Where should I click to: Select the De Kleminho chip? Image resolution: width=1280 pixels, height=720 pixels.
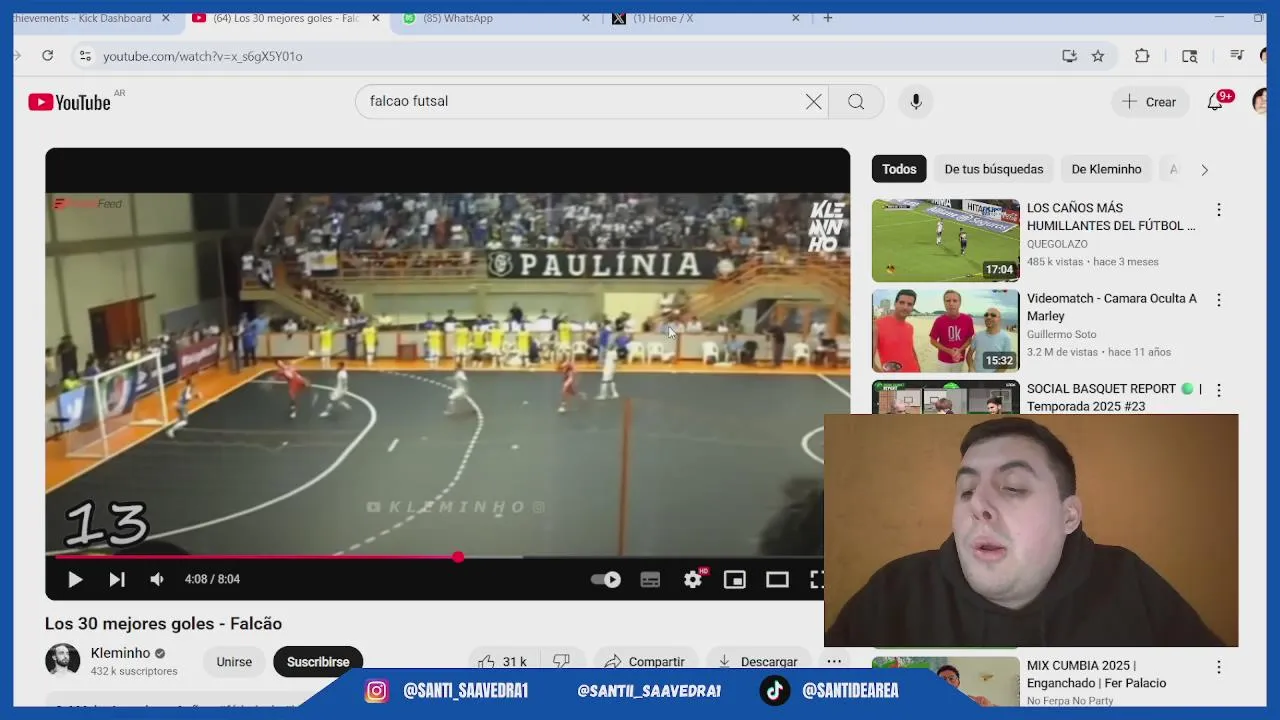click(x=1106, y=169)
